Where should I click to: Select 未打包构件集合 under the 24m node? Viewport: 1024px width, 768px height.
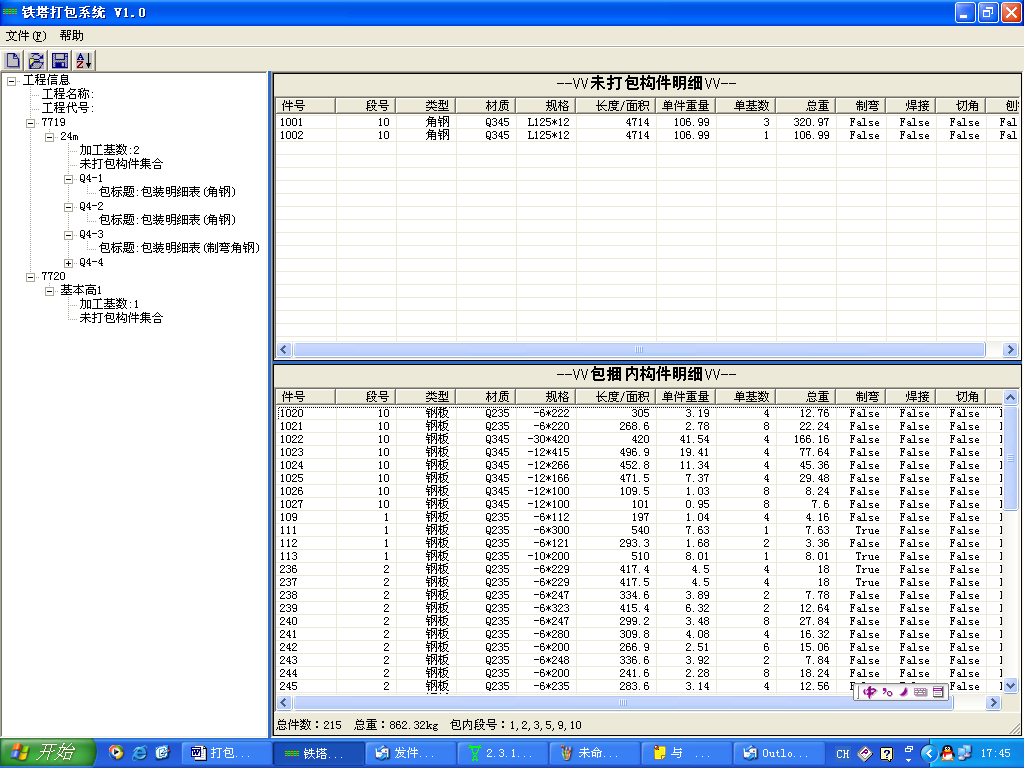[121, 164]
